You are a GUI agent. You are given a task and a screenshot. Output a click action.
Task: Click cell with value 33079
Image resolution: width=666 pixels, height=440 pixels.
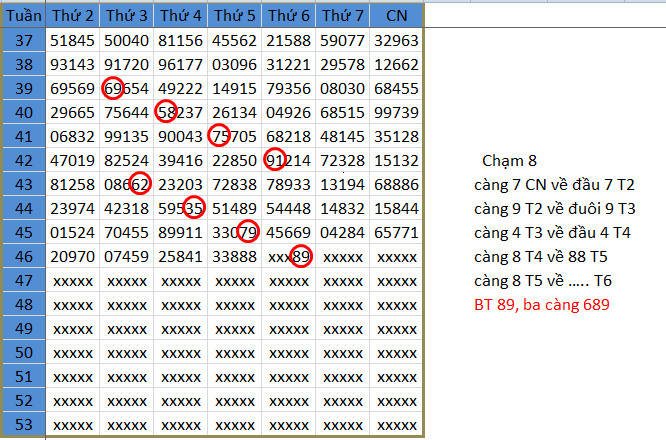tap(234, 232)
